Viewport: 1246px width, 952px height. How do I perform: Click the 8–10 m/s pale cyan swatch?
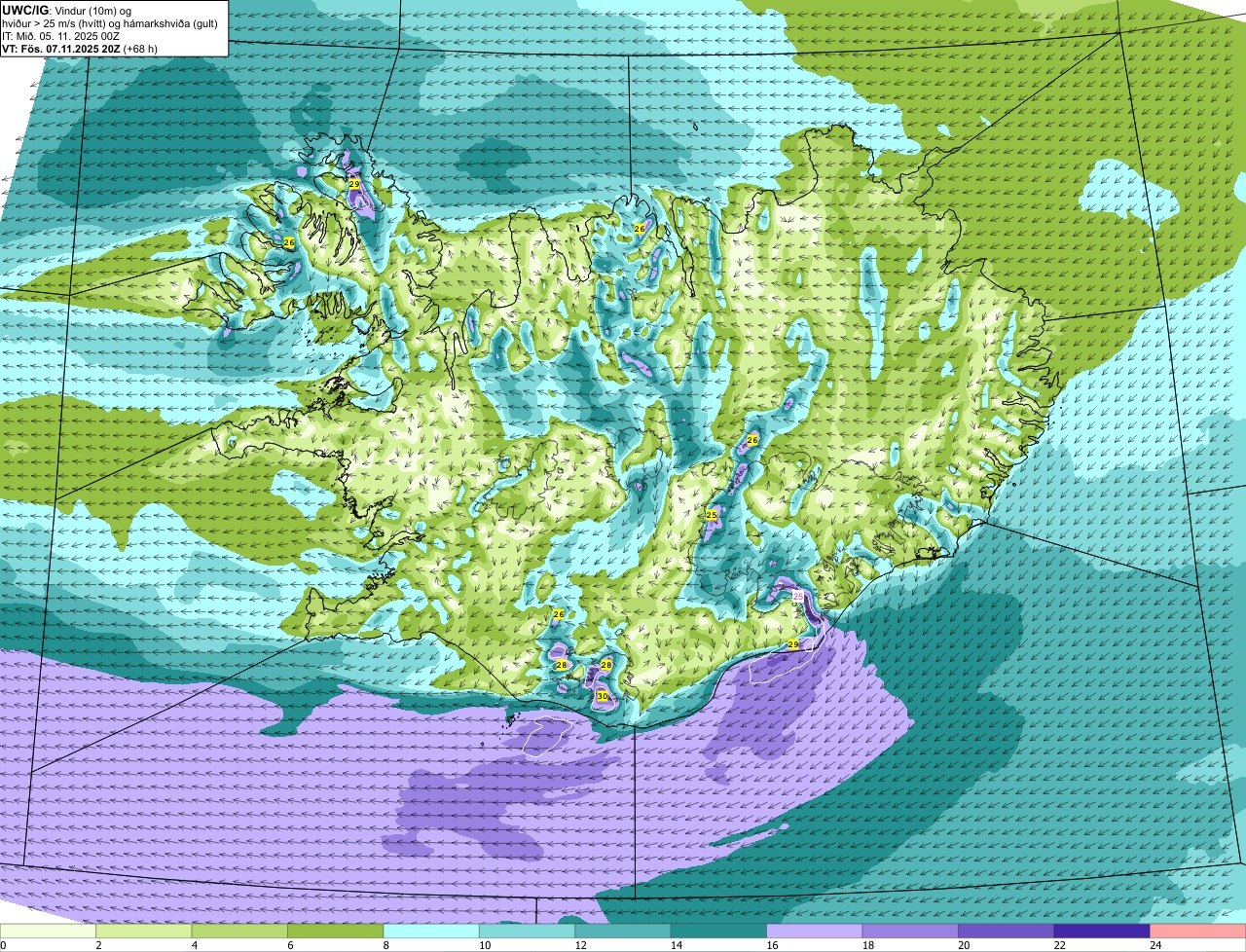432,932
